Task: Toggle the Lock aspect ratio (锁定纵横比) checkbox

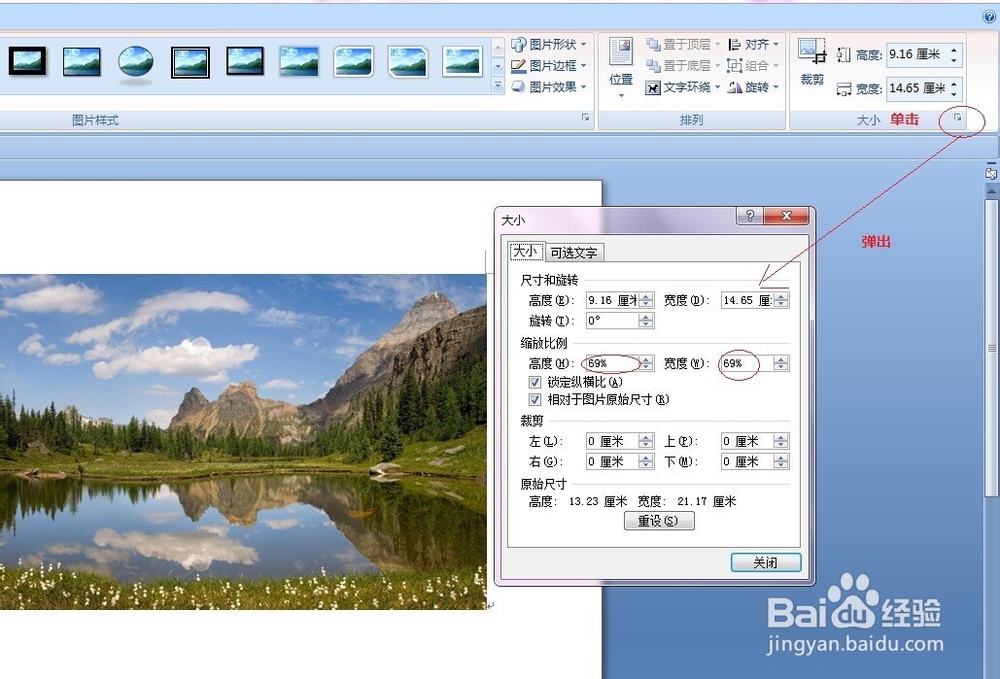Action: tap(536, 382)
